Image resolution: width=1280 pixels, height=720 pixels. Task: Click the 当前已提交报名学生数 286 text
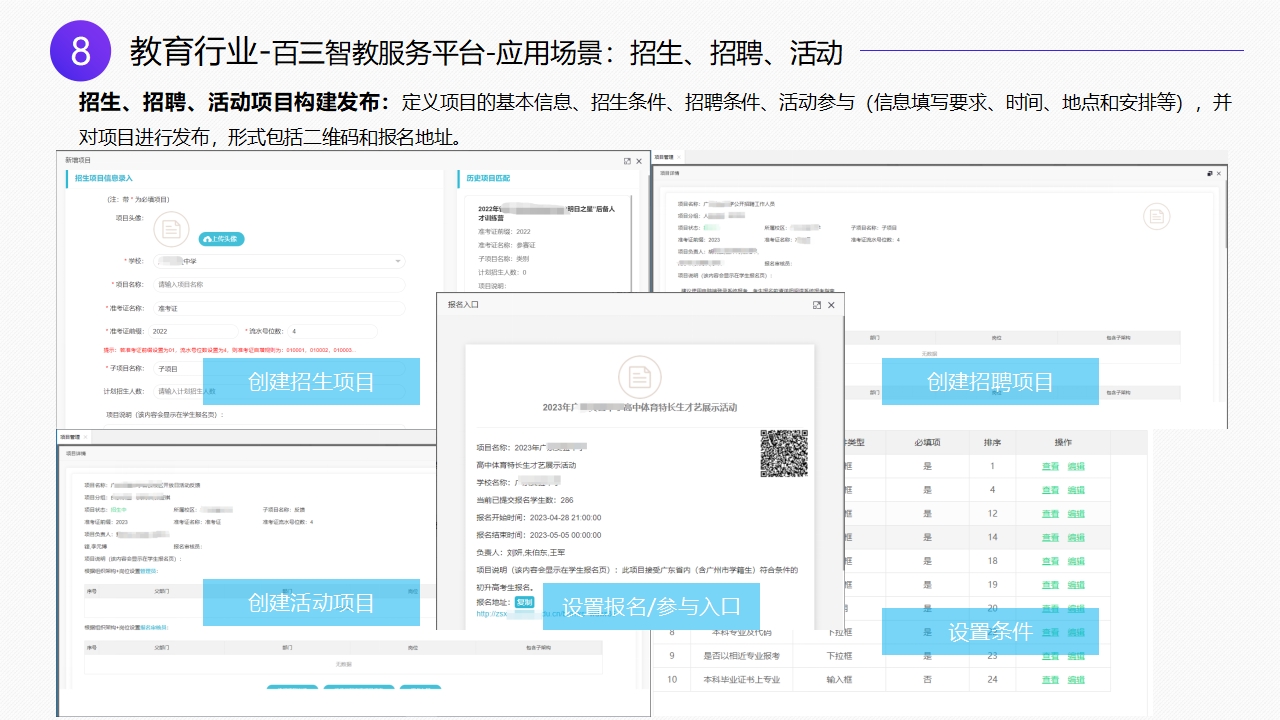pos(525,500)
